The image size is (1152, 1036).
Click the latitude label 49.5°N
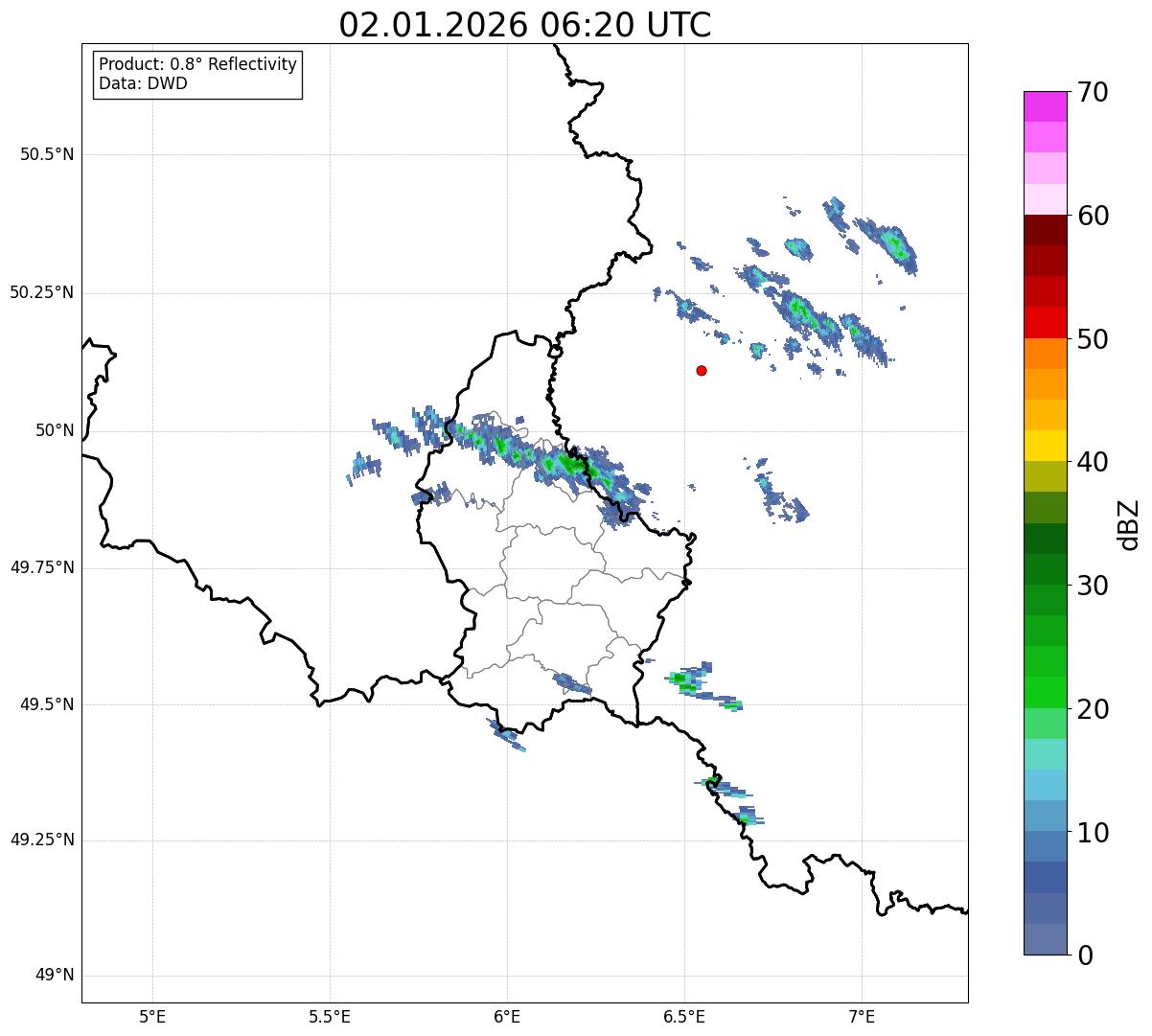(47, 703)
